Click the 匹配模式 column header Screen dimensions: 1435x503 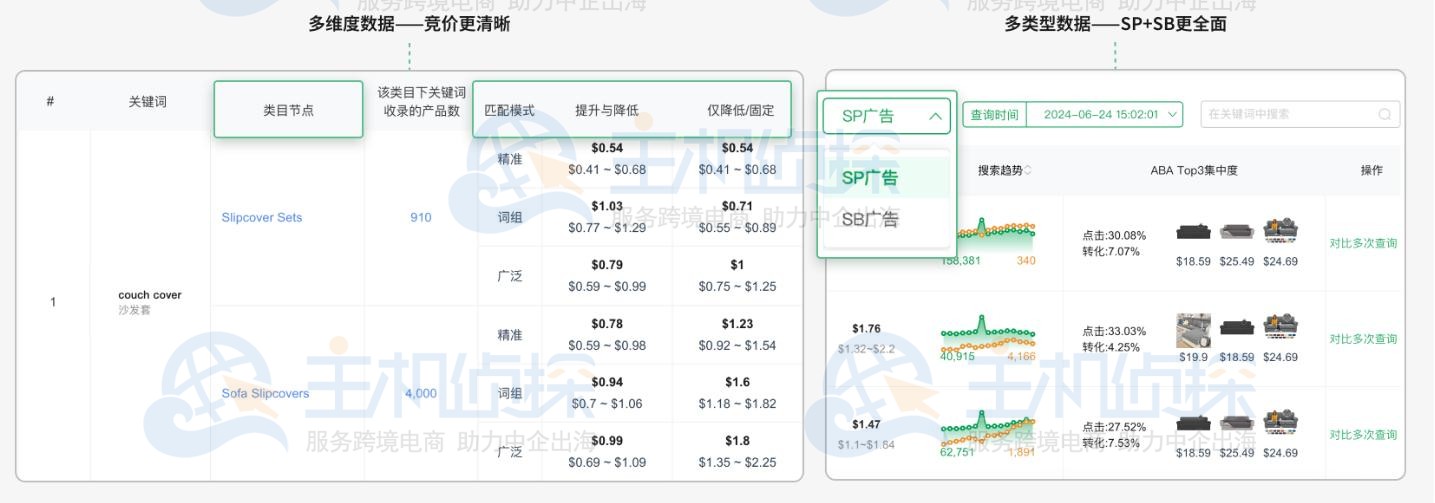[x=510, y=110]
